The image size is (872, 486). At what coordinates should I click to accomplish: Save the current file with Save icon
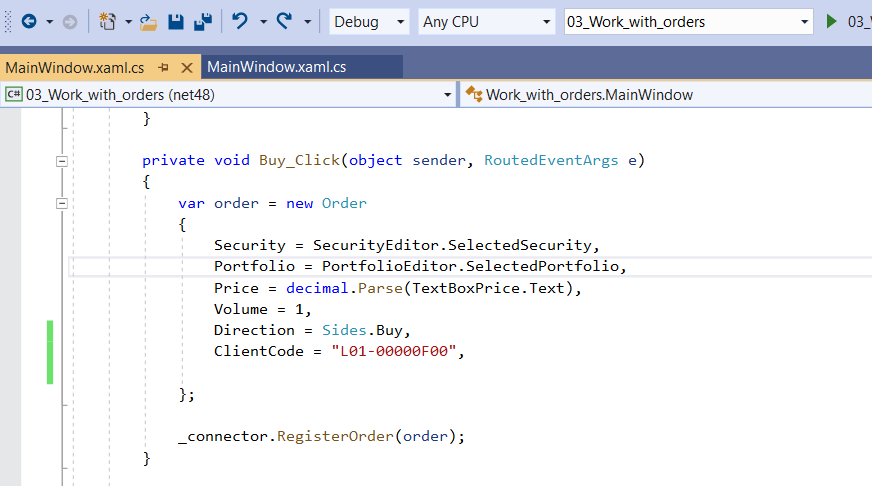175,21
